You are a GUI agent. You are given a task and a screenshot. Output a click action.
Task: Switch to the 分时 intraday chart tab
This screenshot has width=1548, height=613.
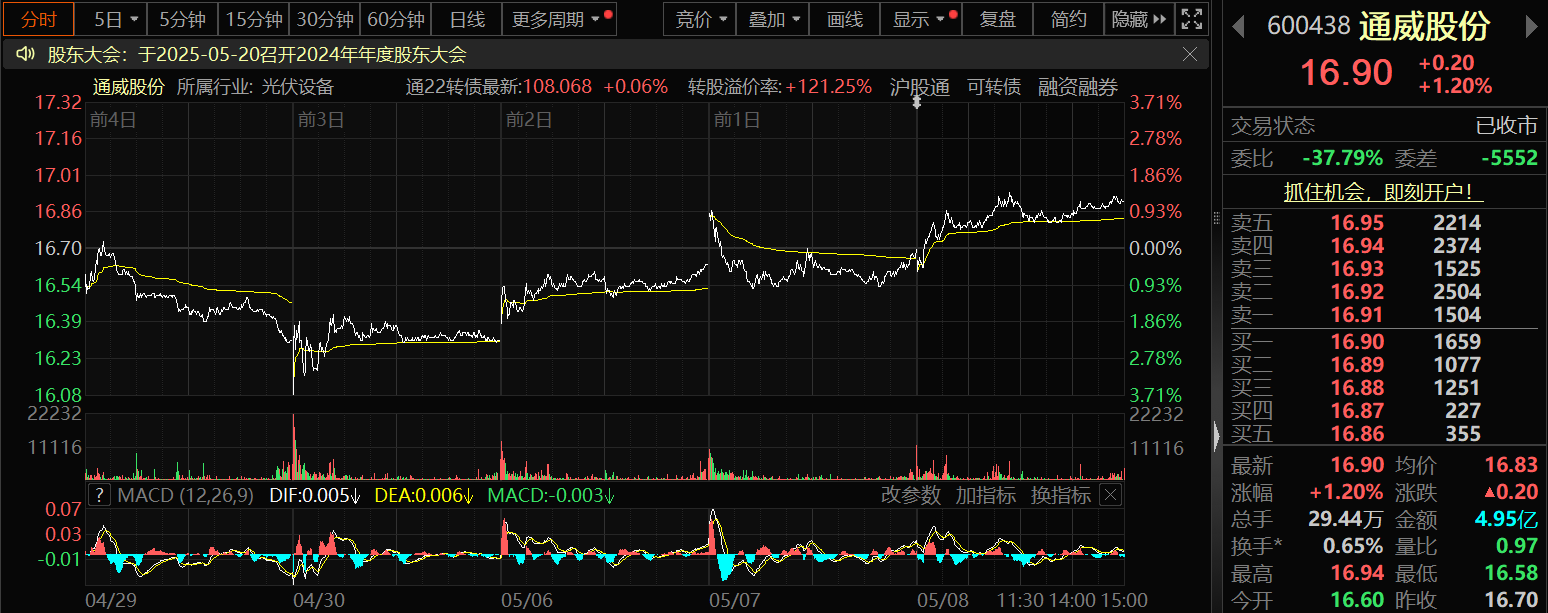pyautogui.click(x=38, y=19)
